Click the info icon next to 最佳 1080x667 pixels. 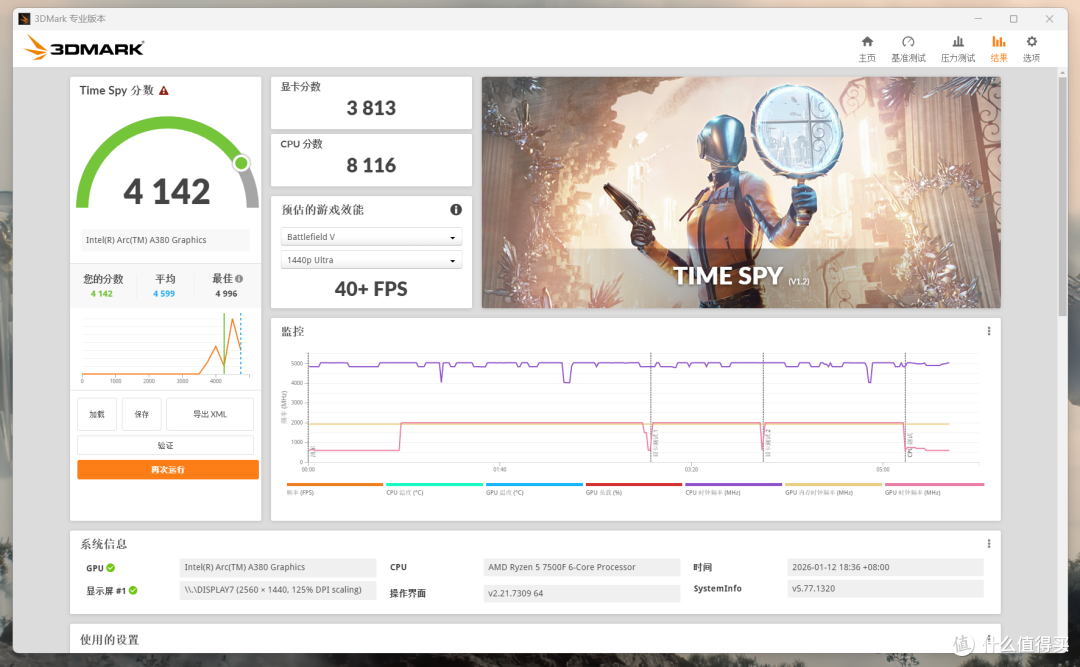[x=239, y=278]
